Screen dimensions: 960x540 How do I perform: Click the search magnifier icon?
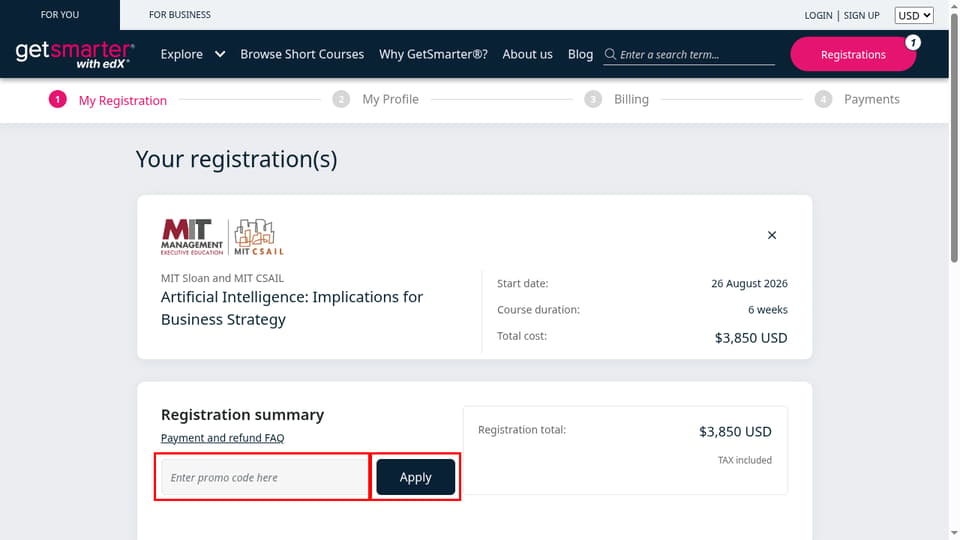coord(610,54)
